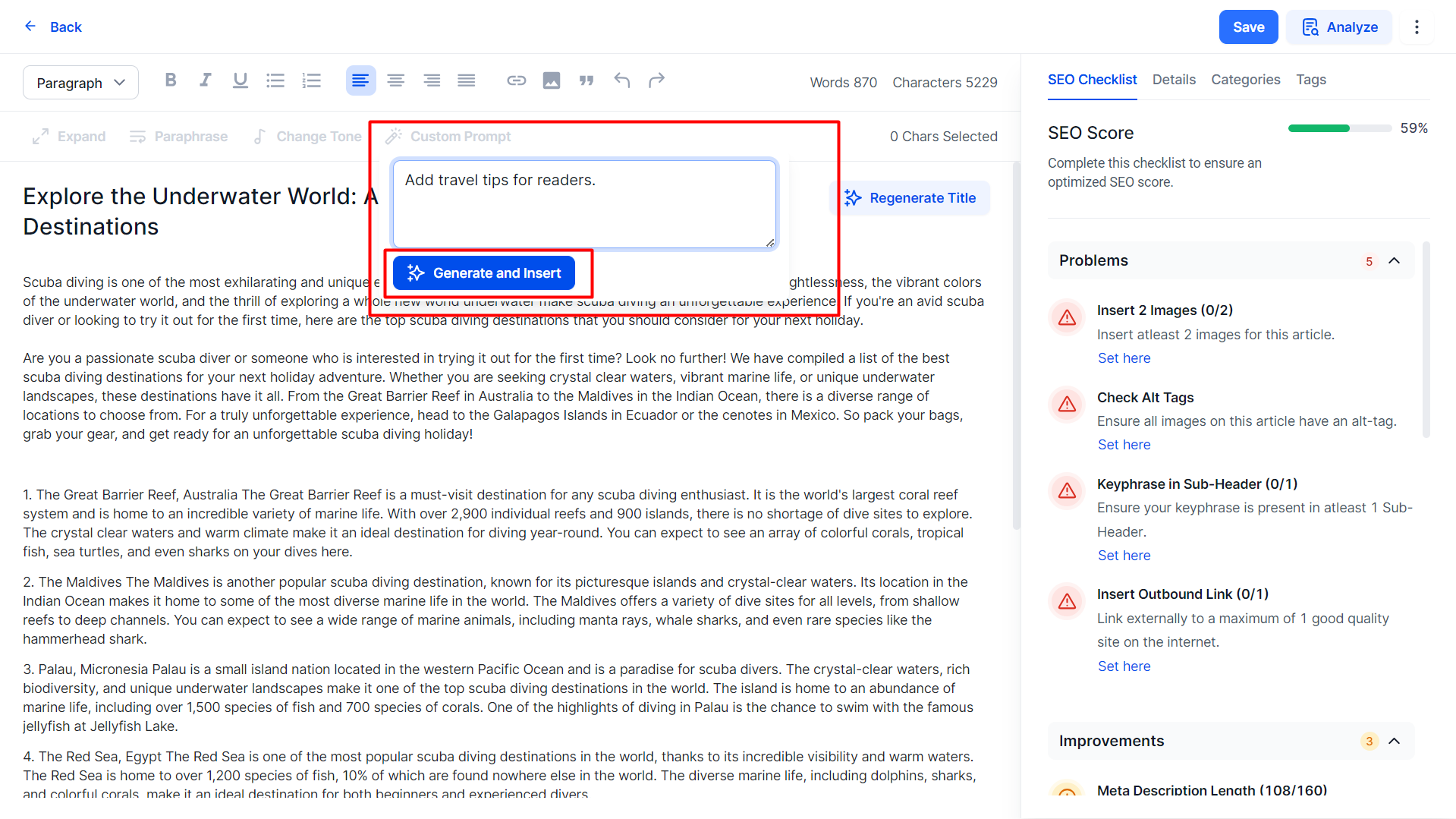Image resolution: width=1456 pixels, height=819 pixels.
Task: Click the 59% SEO score value
Action: [x=1414, y=128]
